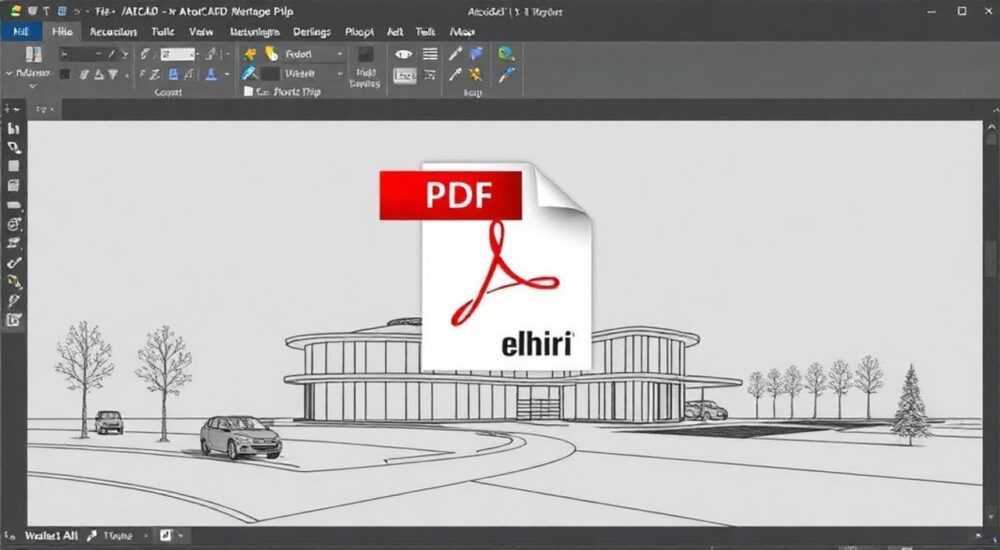The width and height of the screenshot is (1000, 550).
Task: Click the blue Nif file button
Action: coord(21,32)
